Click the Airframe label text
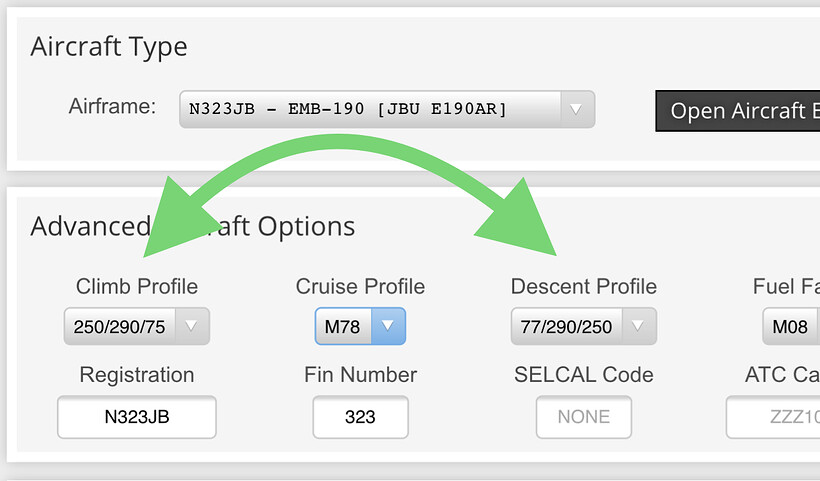 (x=112, y=106)
